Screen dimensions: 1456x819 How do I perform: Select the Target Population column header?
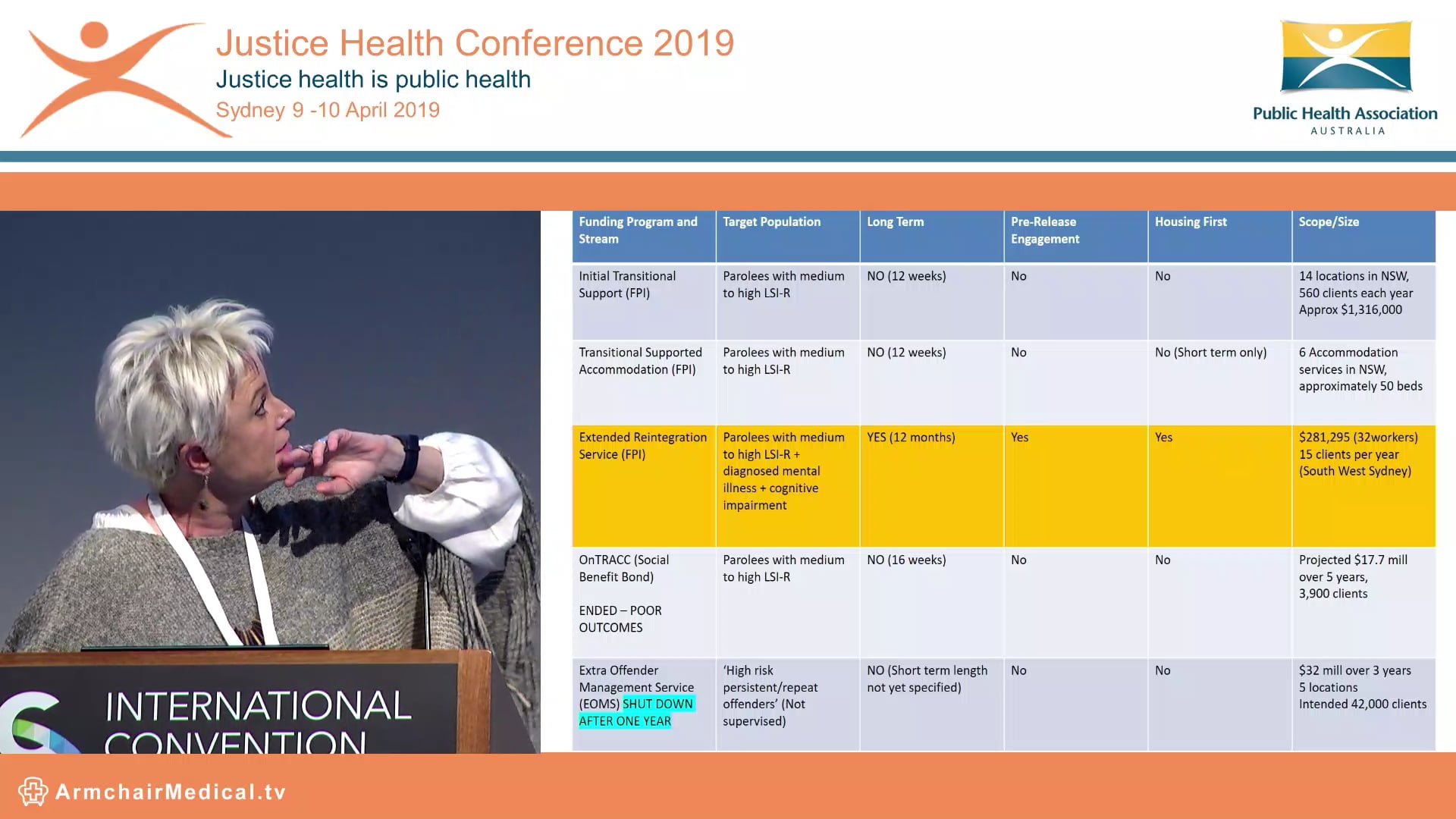click(771, 222)
